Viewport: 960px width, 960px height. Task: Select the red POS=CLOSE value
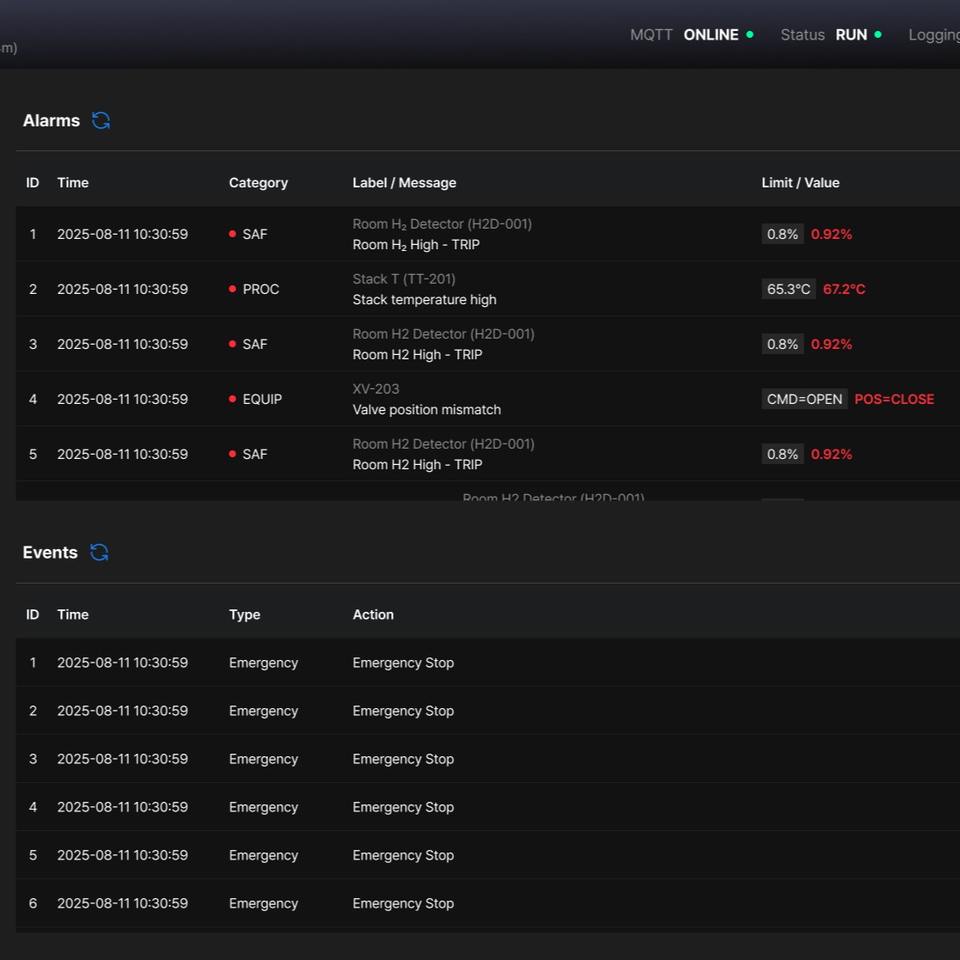point(894,399)
